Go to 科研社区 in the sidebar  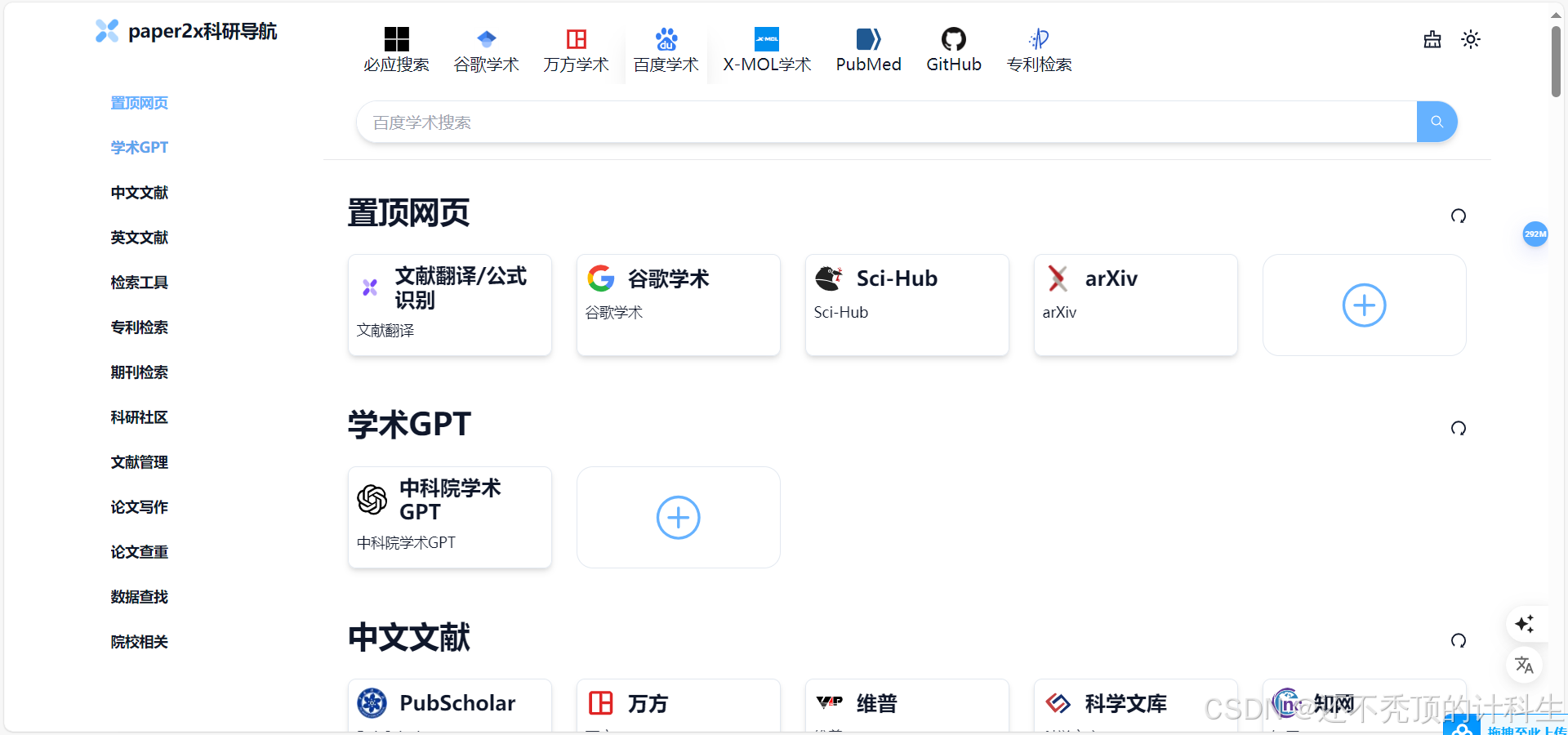(140, 417)
